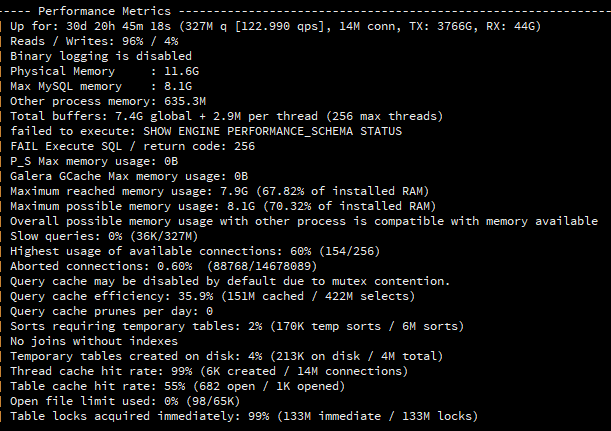Click the Binary logging is disabled line
This screenshot has height=431, width=611.
101,56
